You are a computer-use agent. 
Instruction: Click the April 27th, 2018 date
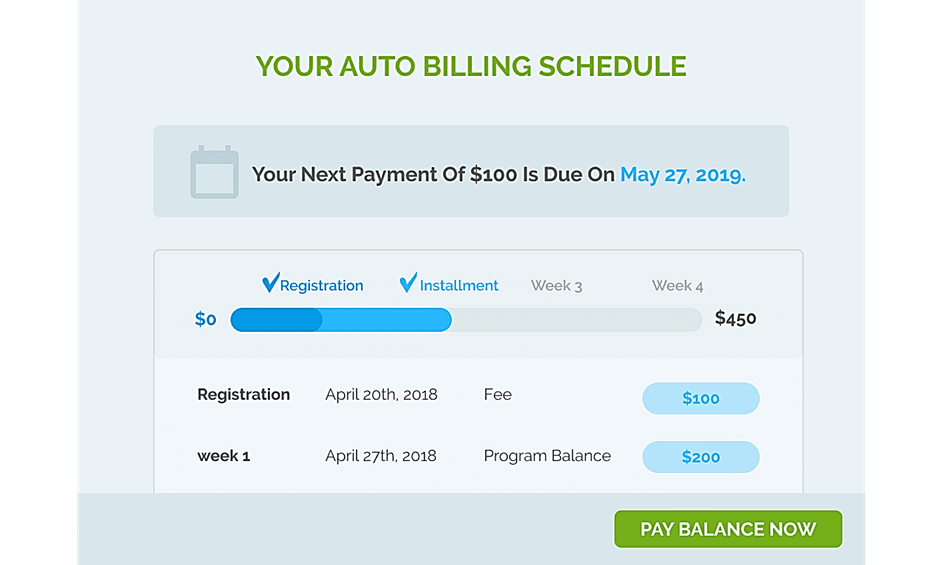point(381,456)
